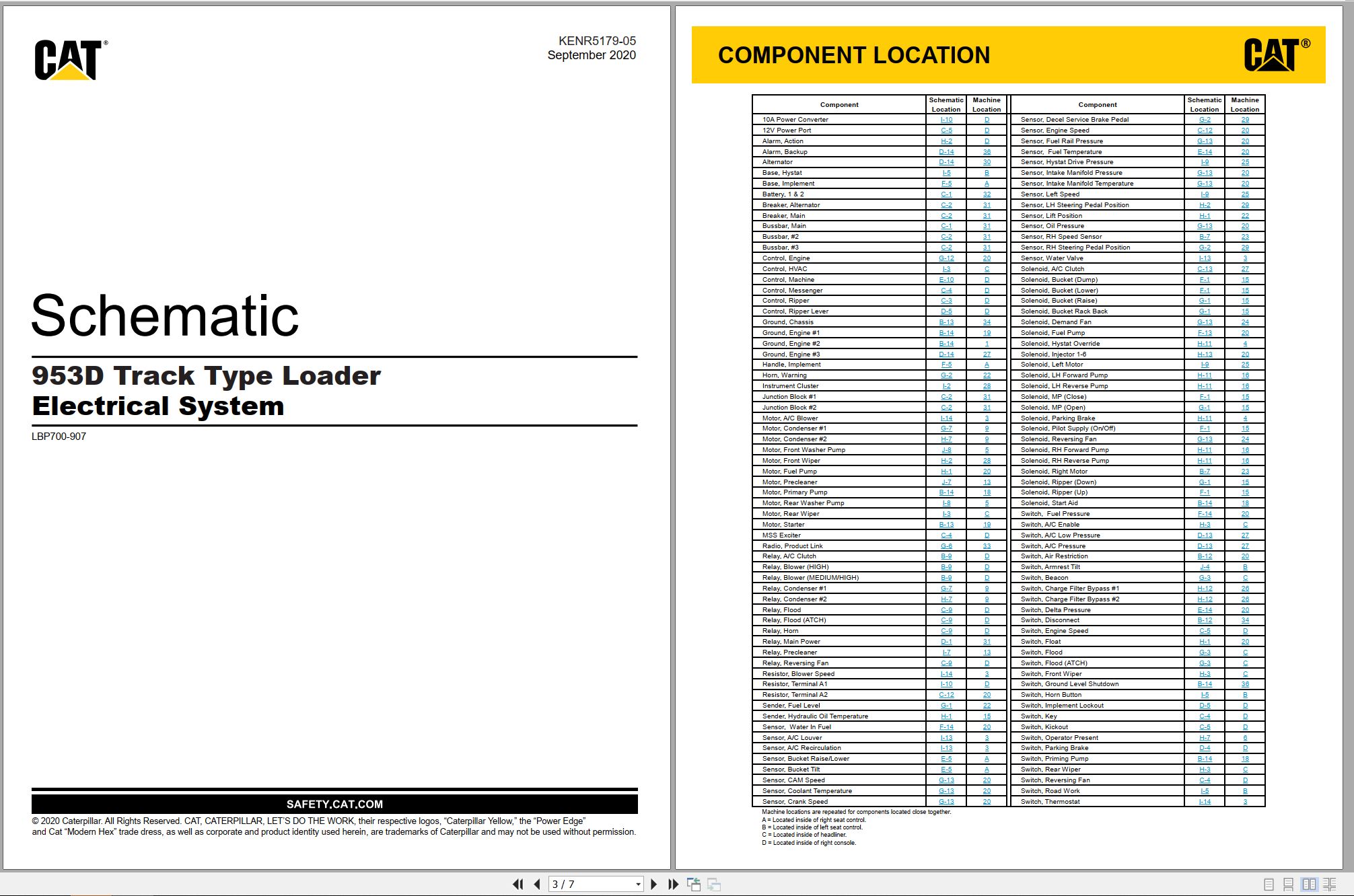Viewport: 1354px width, 896px height.
Task: Select the '953D Track Type Loader' title
Action: [206, 375]
